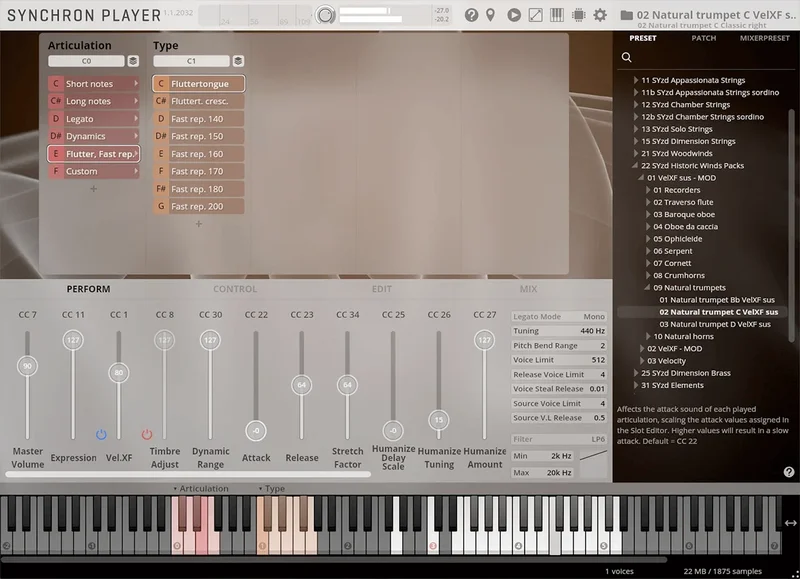
Task: Click the Type dimension layers icon
Action: click(x=238, y=61)
